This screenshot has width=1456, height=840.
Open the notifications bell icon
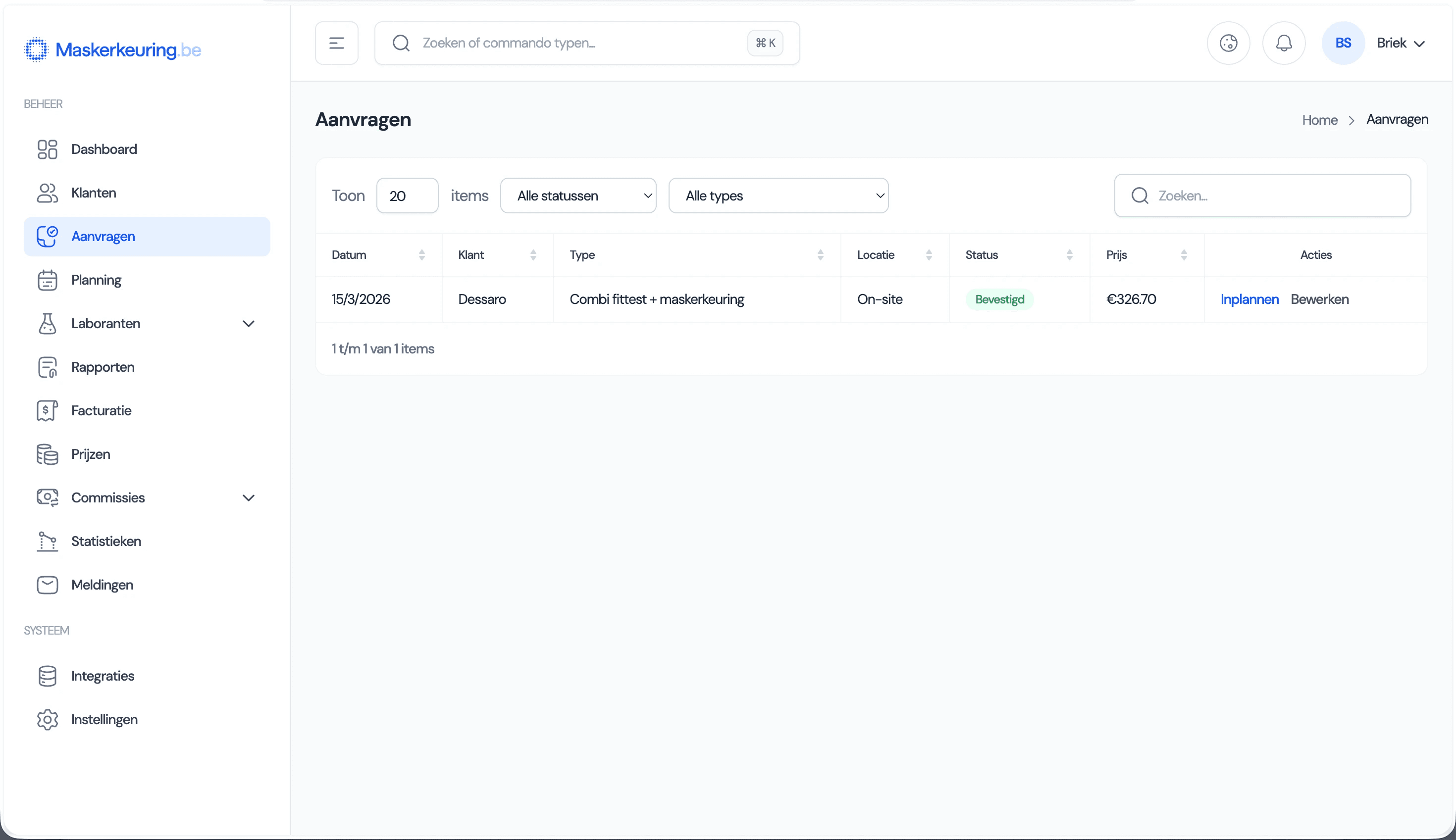coord(1284,43)
